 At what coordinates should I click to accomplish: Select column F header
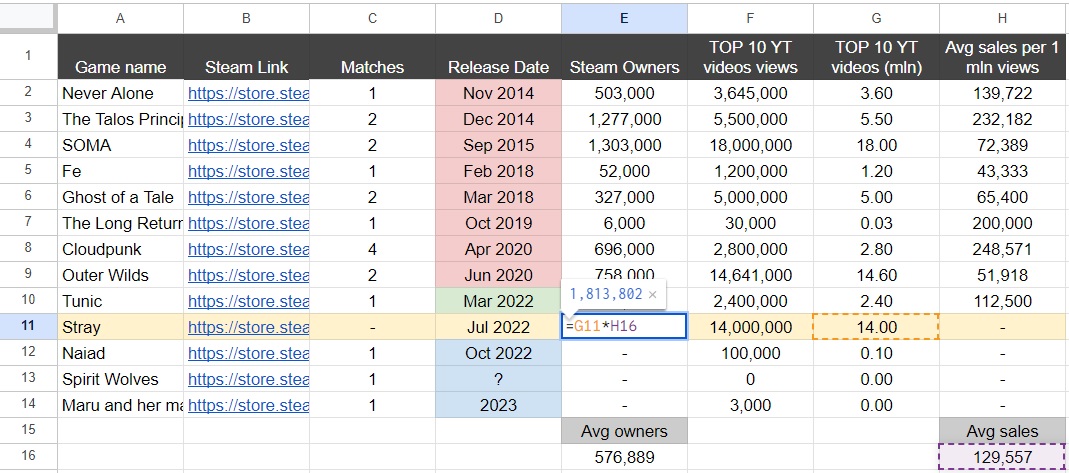tap(751, 18)
